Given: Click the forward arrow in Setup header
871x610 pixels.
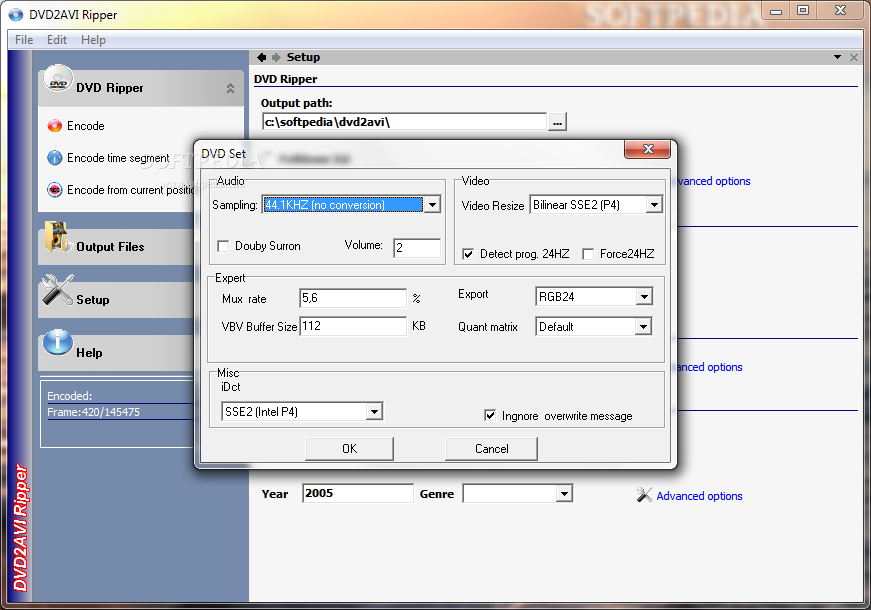Looking at the screenshot, I should click(x=276, y=57).
